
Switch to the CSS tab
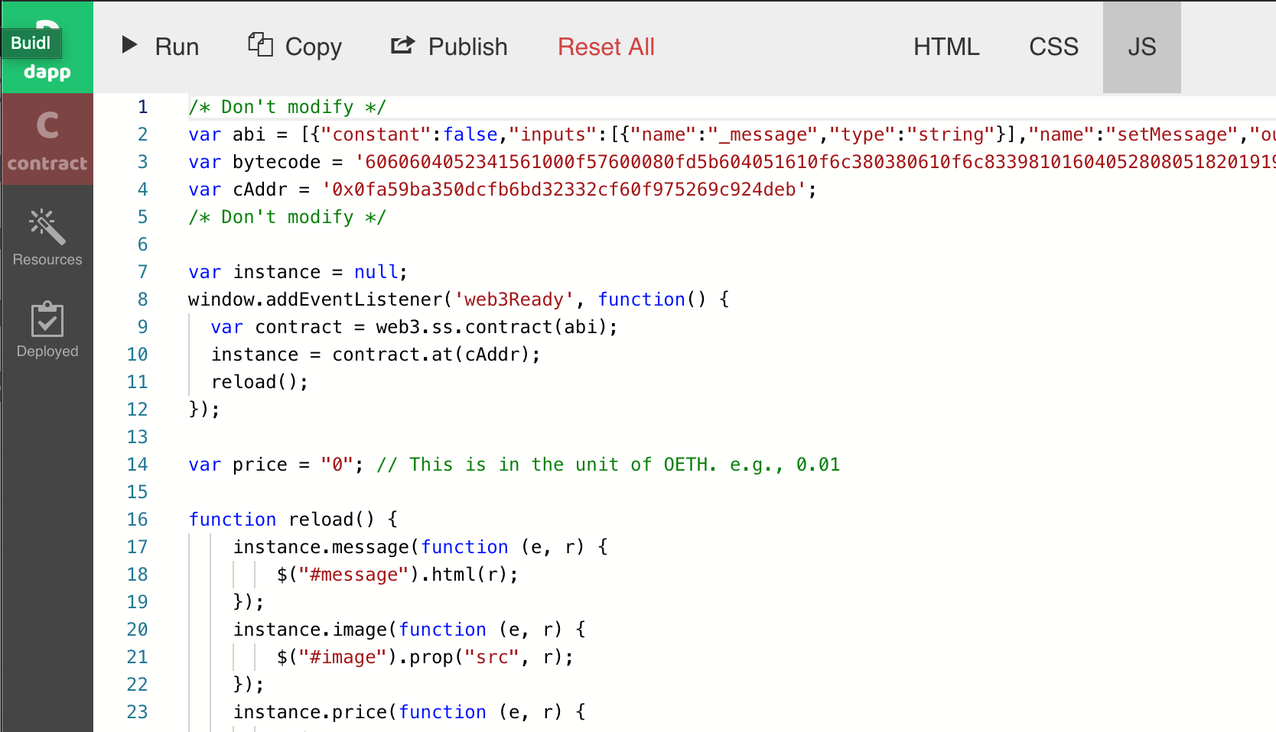click(1054, 47)
